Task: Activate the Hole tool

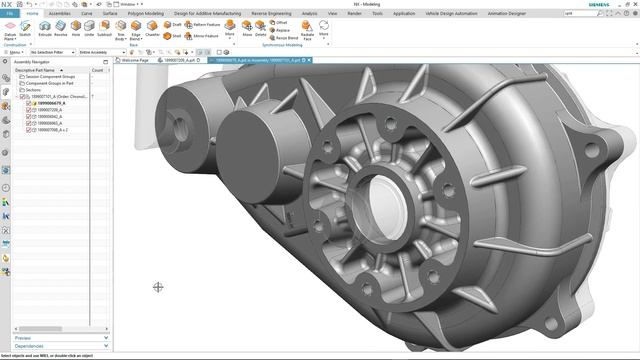Action: (76, 29)
